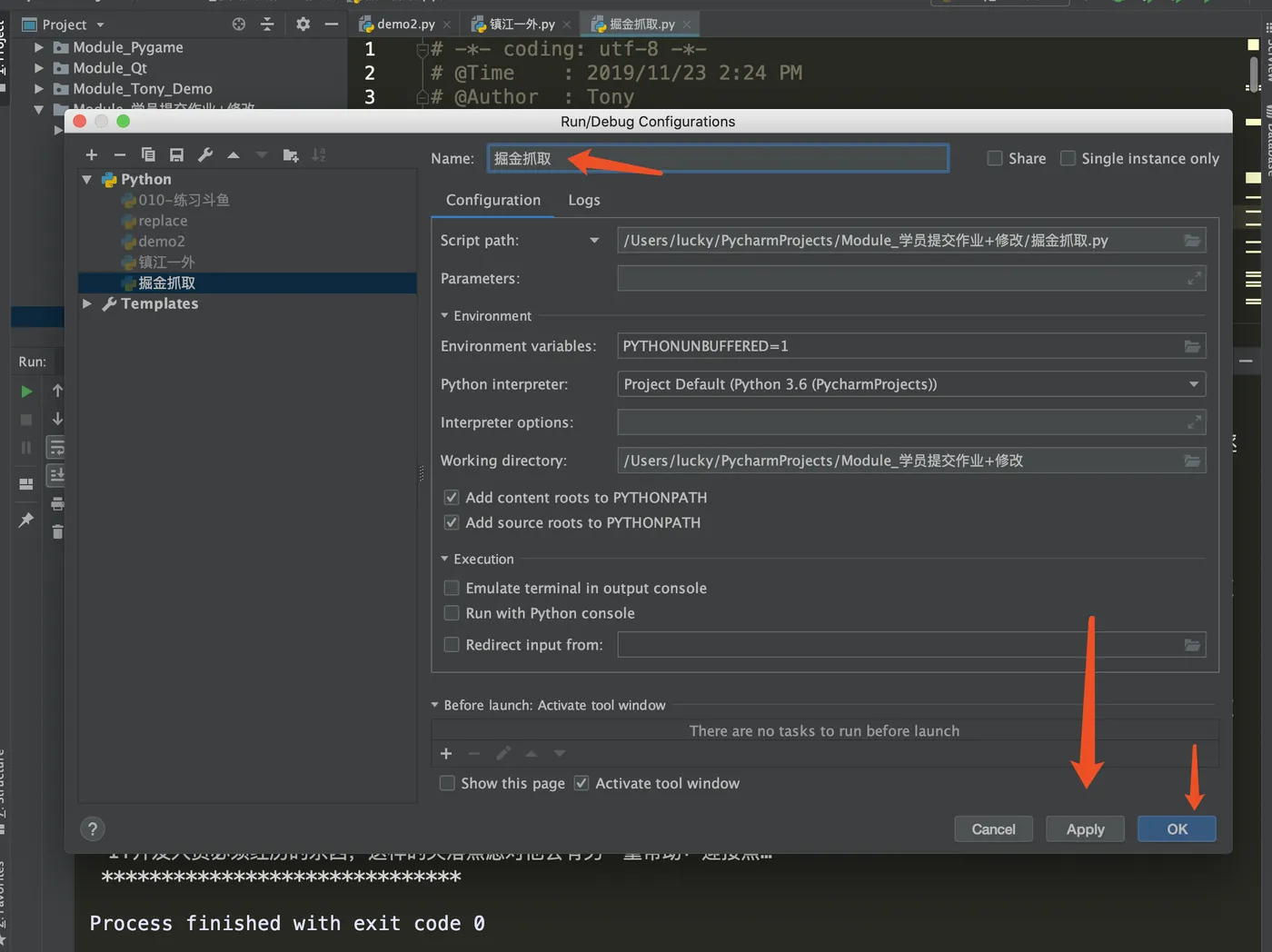
Task: Expand Module_Qt folder in Project tree
Action: click(38, 68)
